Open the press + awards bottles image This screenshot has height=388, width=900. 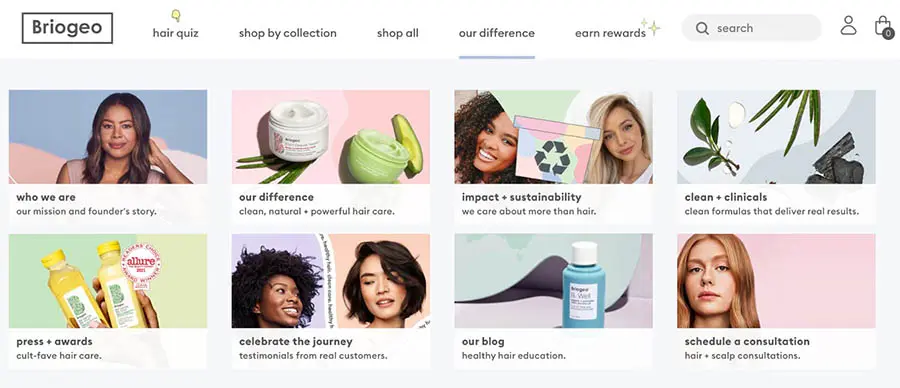pos(108,281)
